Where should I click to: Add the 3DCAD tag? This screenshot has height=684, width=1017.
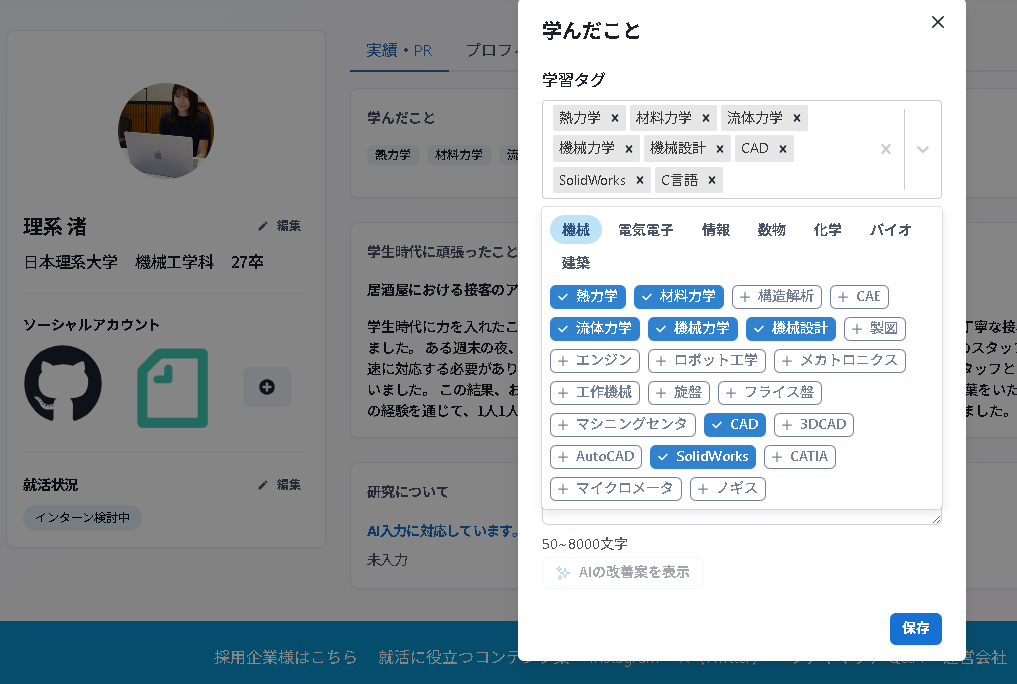tap(813, 425)
